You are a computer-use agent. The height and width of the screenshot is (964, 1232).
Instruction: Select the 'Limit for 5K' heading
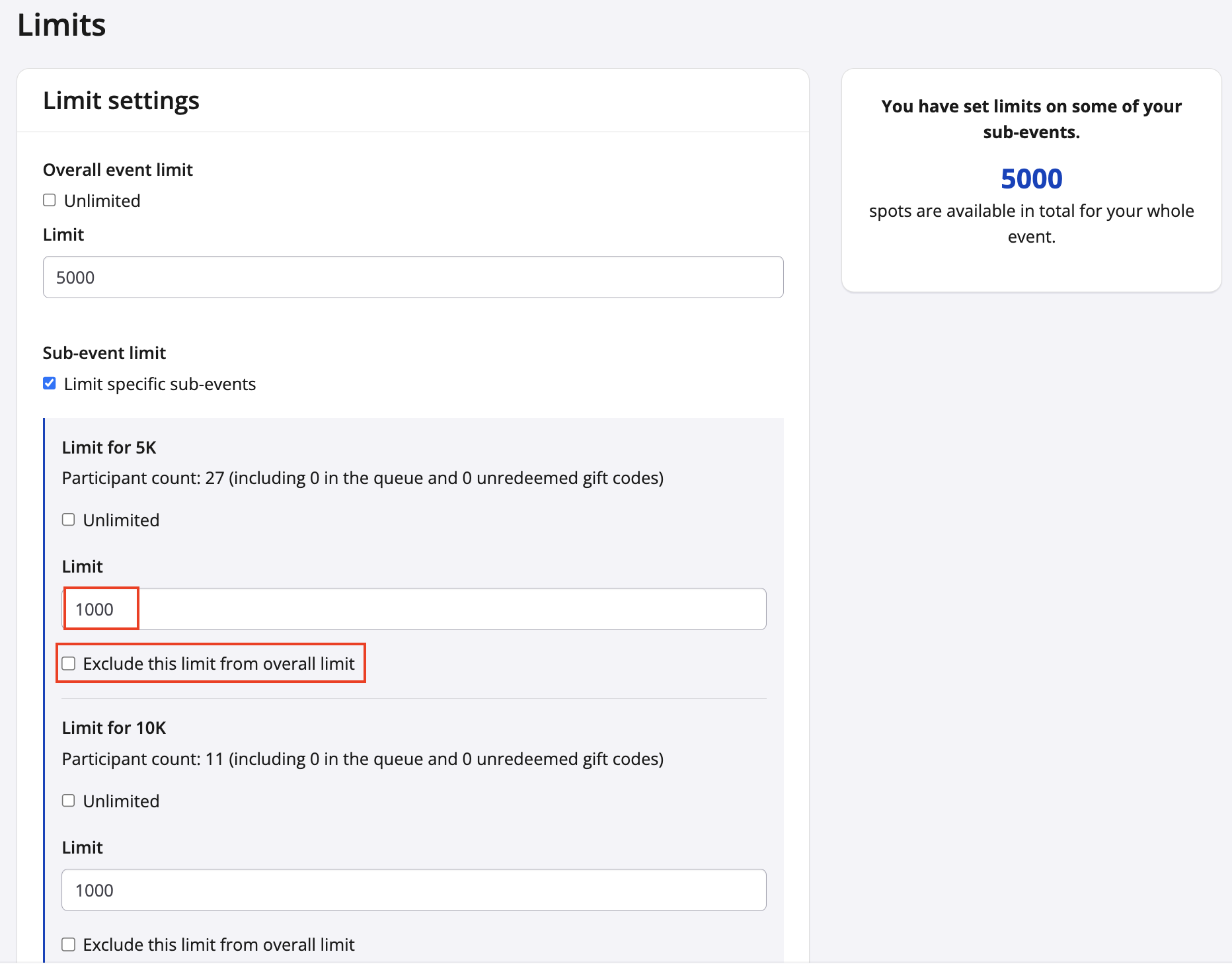click(109, 448)
